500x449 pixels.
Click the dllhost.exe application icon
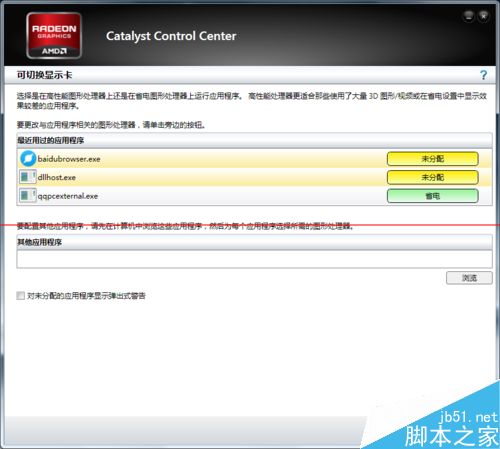click(28, 177)
